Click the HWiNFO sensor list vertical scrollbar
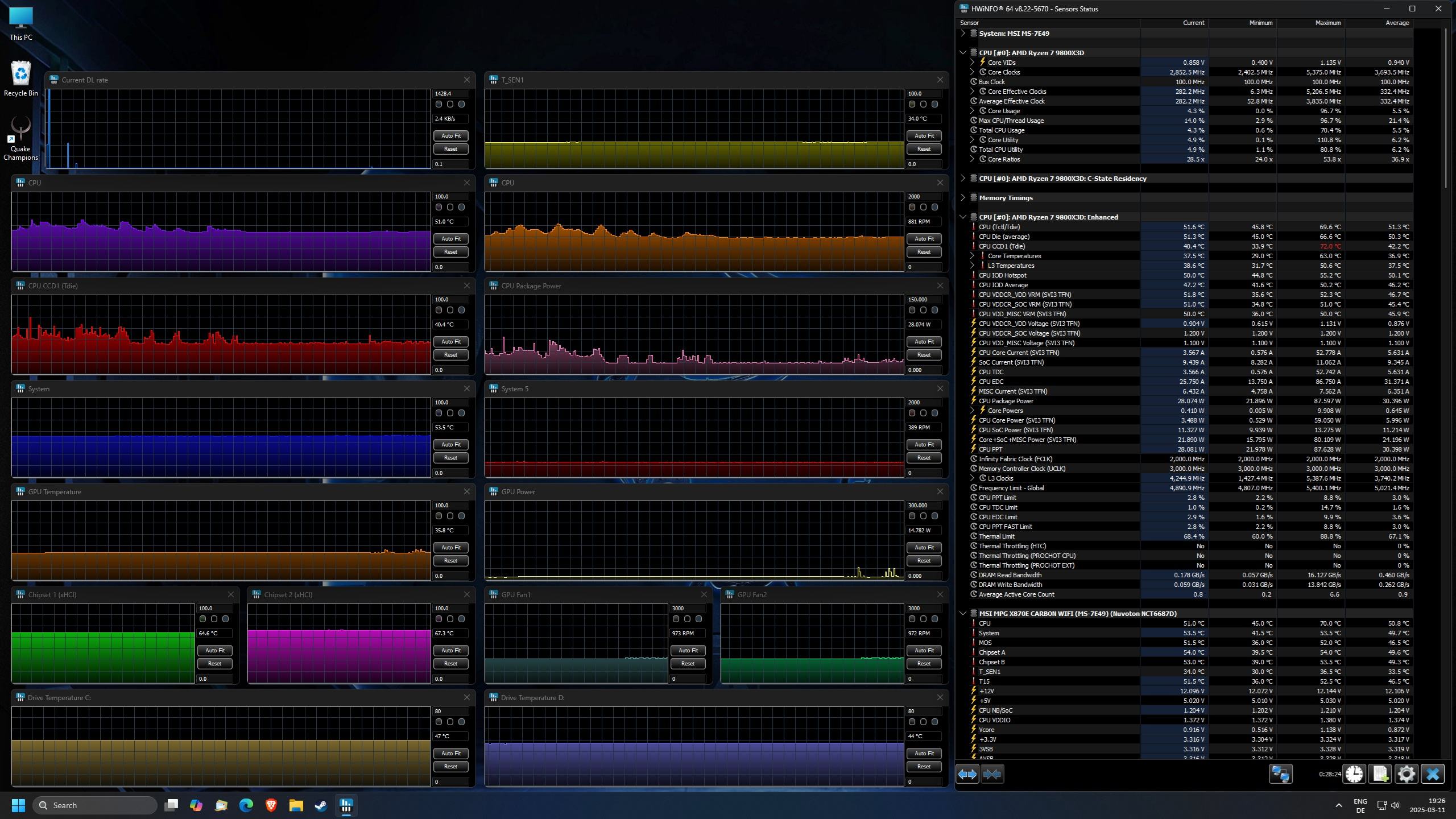Image resolution: width=1456 pixels, height=819 pixels. [1446, 108]
